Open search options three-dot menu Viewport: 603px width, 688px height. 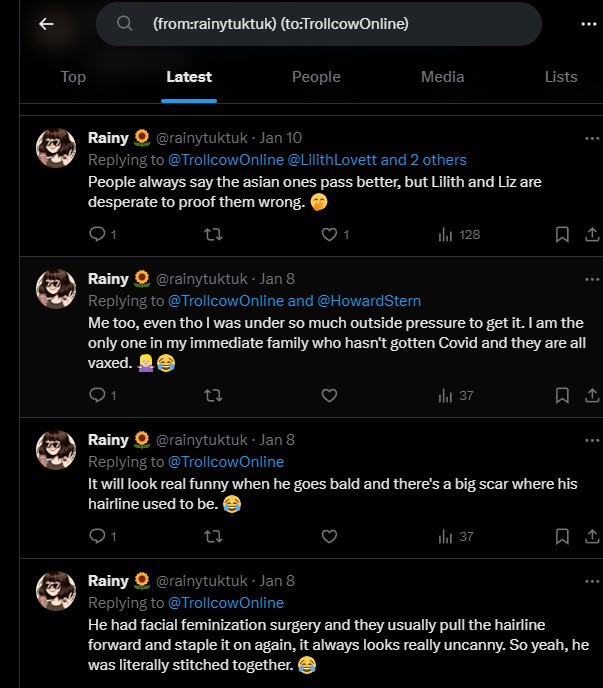[x=589, y=24]
